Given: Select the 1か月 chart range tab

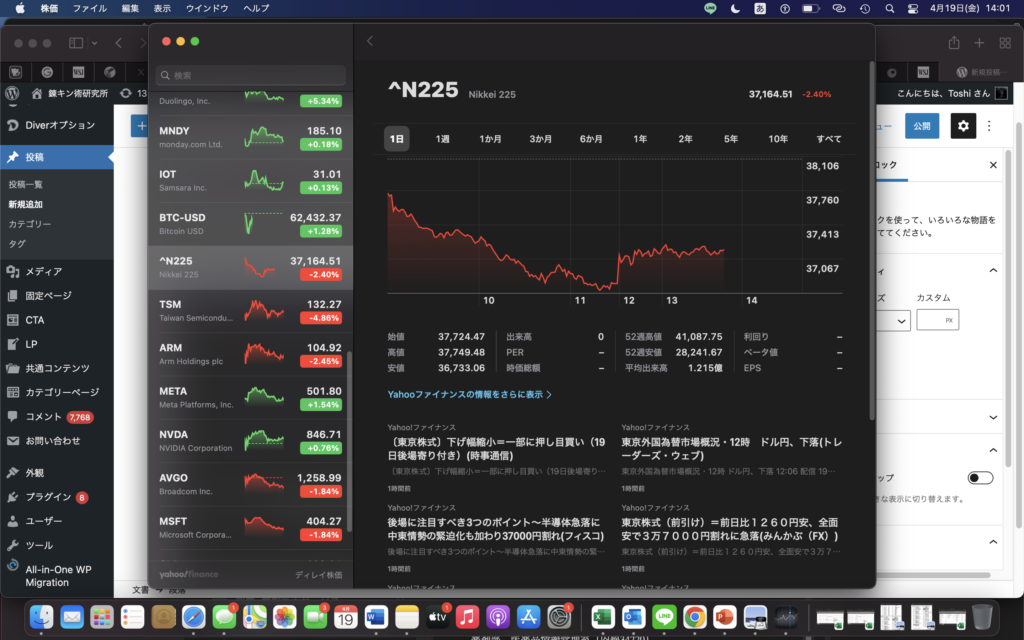Looking at the screenshot, I should [490, 139].
